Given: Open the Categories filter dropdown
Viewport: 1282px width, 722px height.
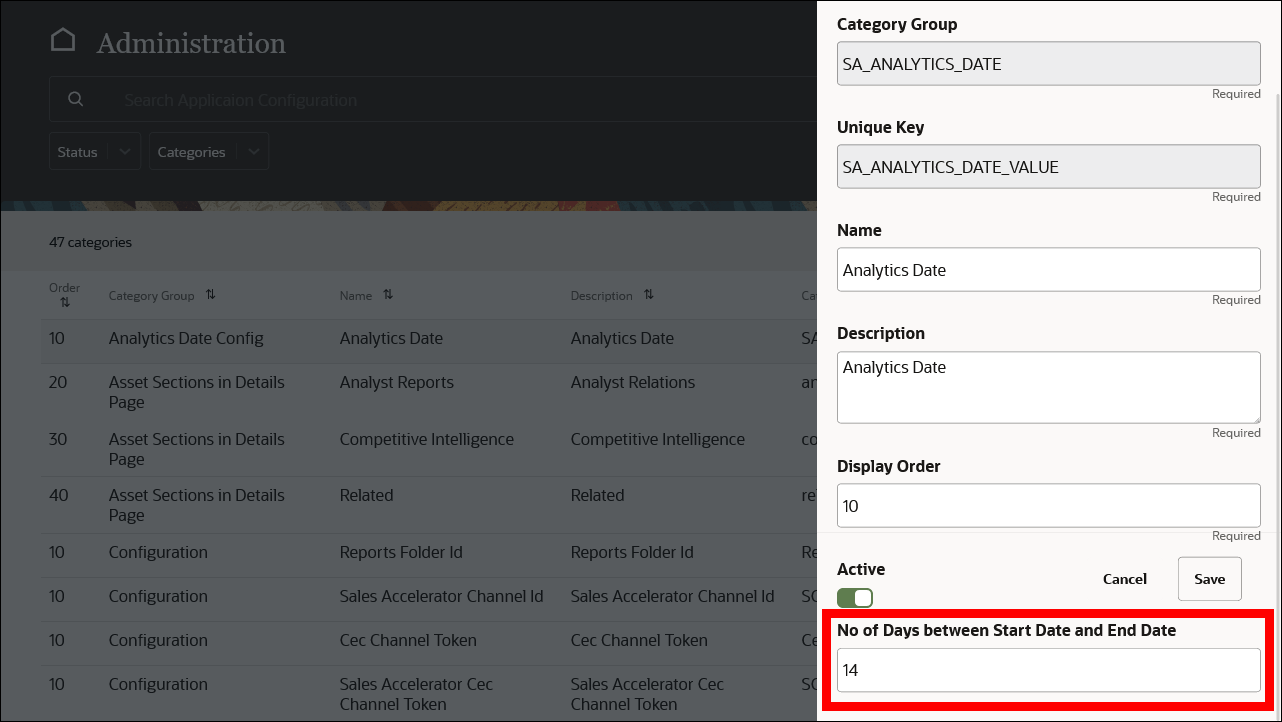Looking at the screenshot, I should click(208, 150).
